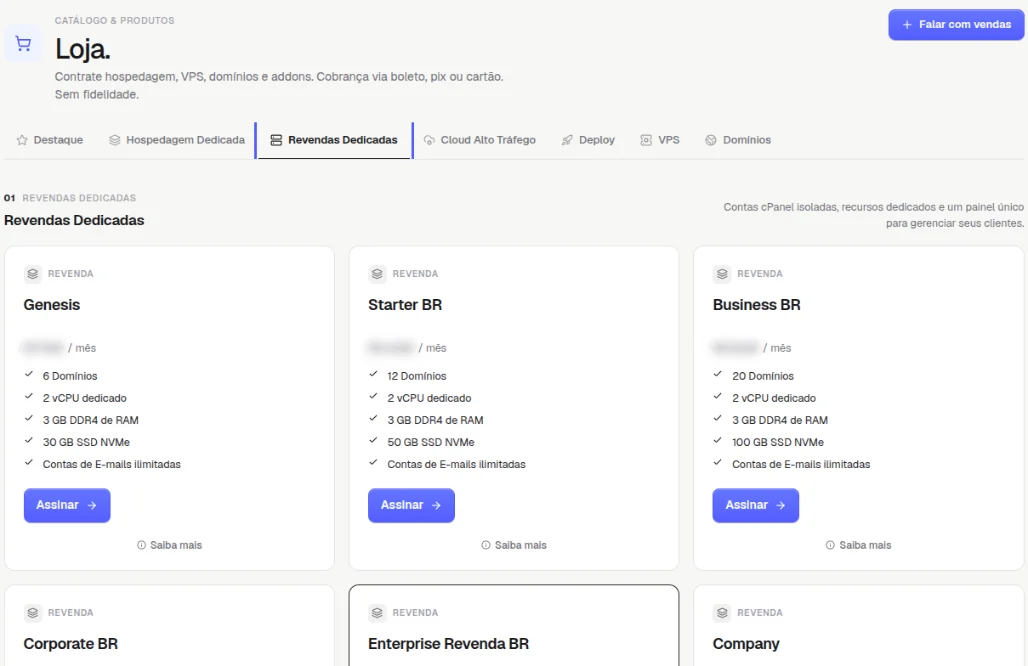The width and height of the screenshot is (1028, 666).
Task: Click the Genesis plan title
Action: pos(52,305)
